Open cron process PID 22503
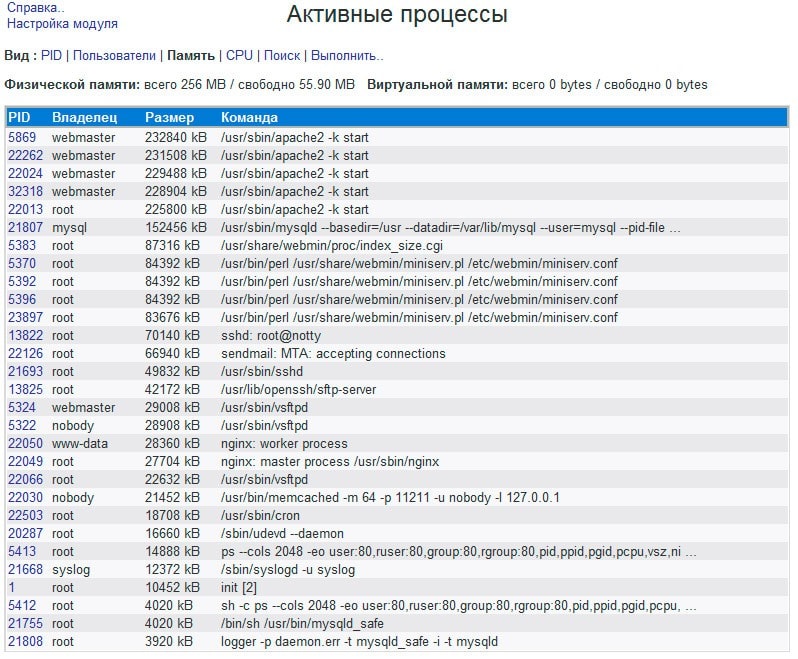Viewport: 798px width, 659px height. 25,515
